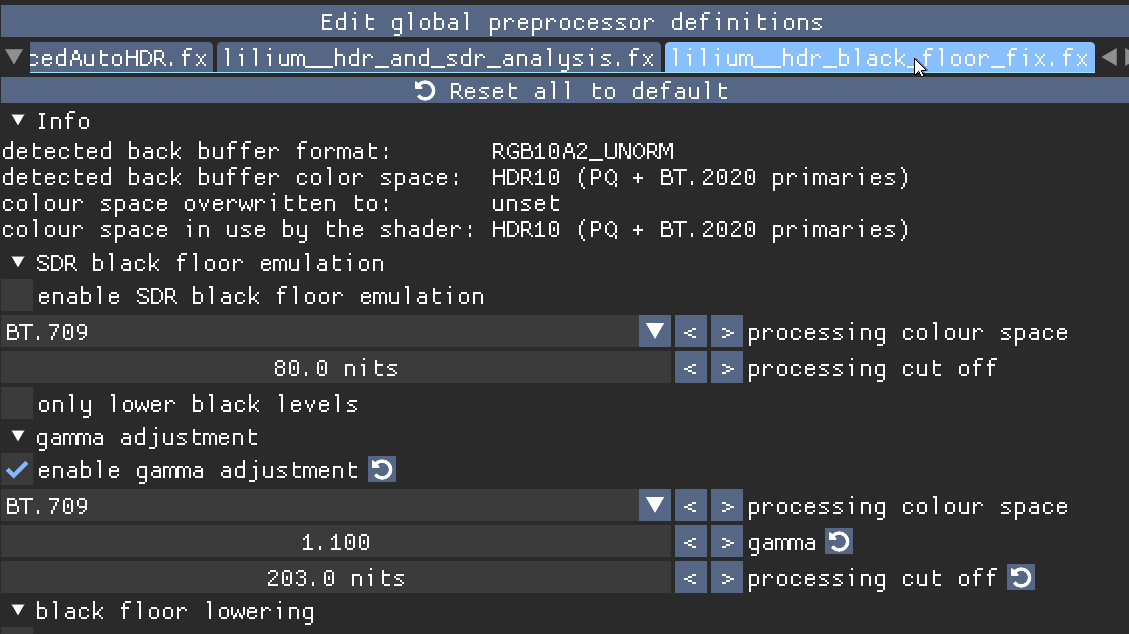Click the RGB10A2_UNORM format text

click(x=583, y=151)
